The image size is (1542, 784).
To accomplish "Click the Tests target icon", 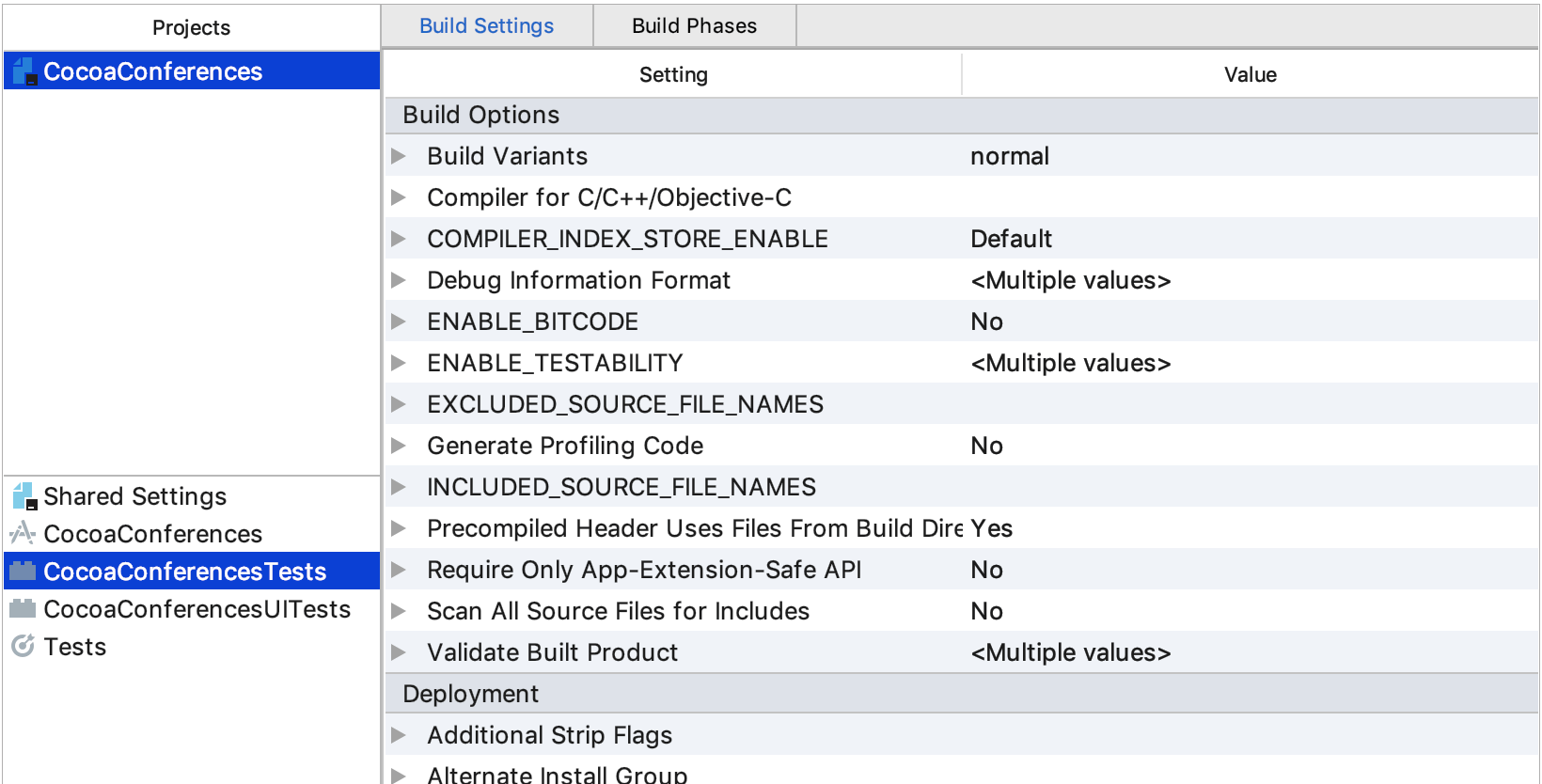I will [23, 646].
